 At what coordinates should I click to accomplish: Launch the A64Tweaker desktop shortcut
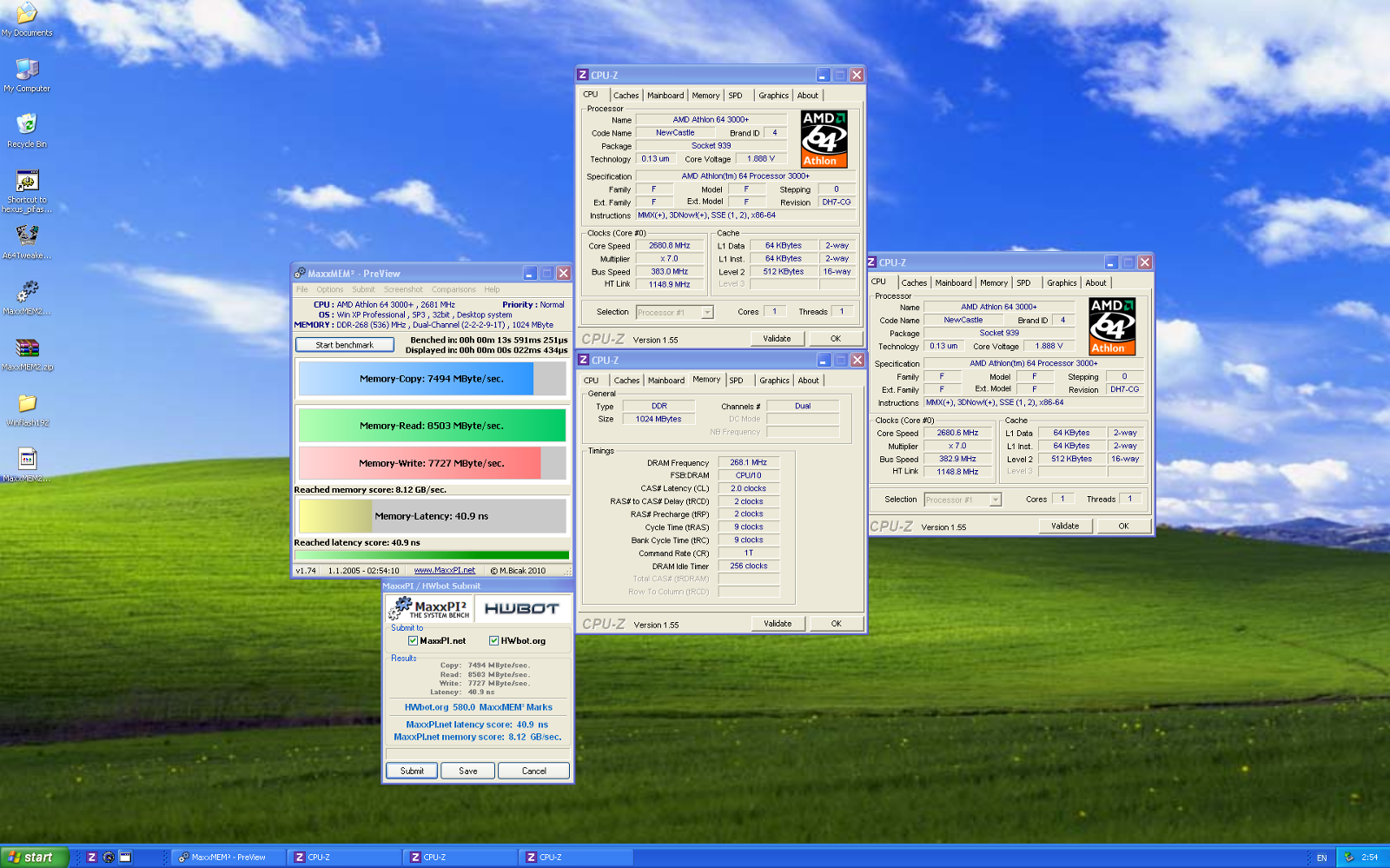point(27,242)
